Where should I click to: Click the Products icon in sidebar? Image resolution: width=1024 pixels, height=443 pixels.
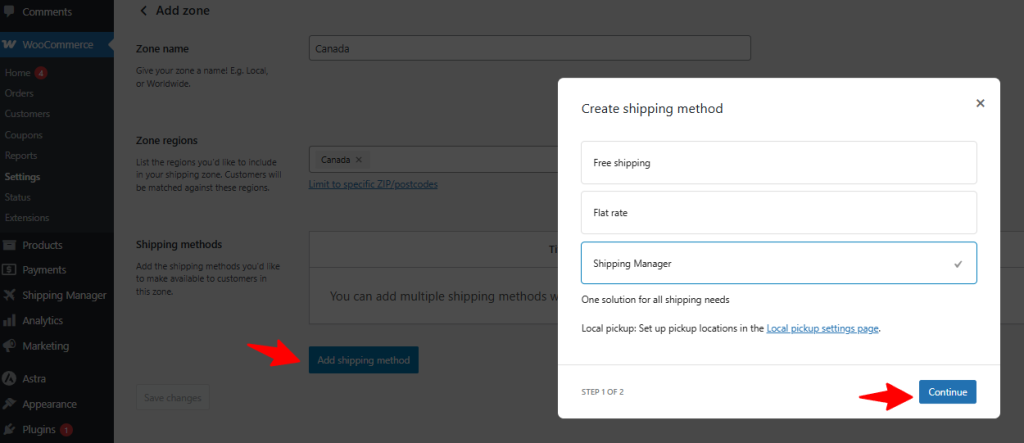click(x=9, y=245)
